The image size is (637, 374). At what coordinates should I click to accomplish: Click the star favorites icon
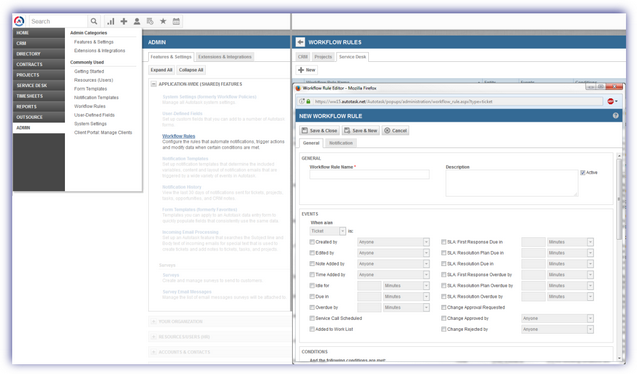(163, 21)
